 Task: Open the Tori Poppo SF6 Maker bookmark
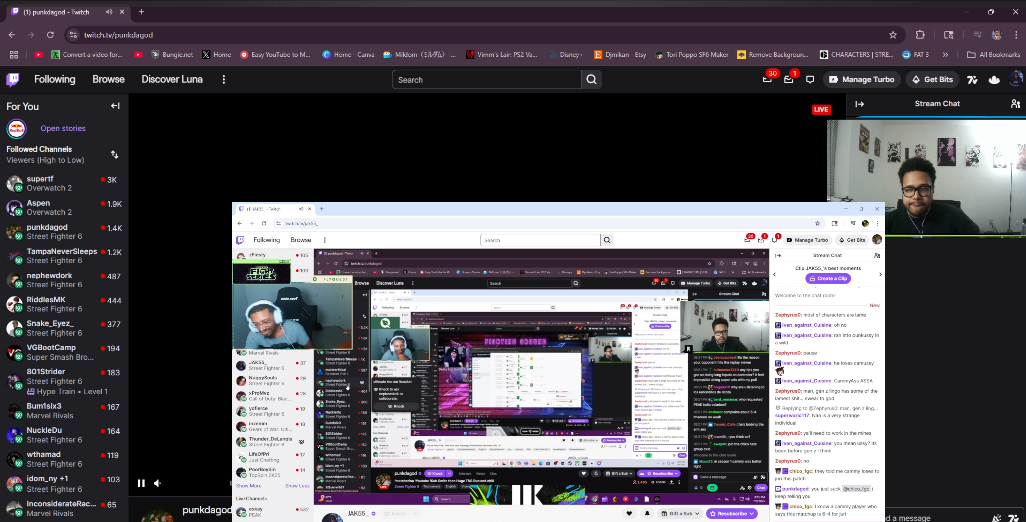click(691, 55)
